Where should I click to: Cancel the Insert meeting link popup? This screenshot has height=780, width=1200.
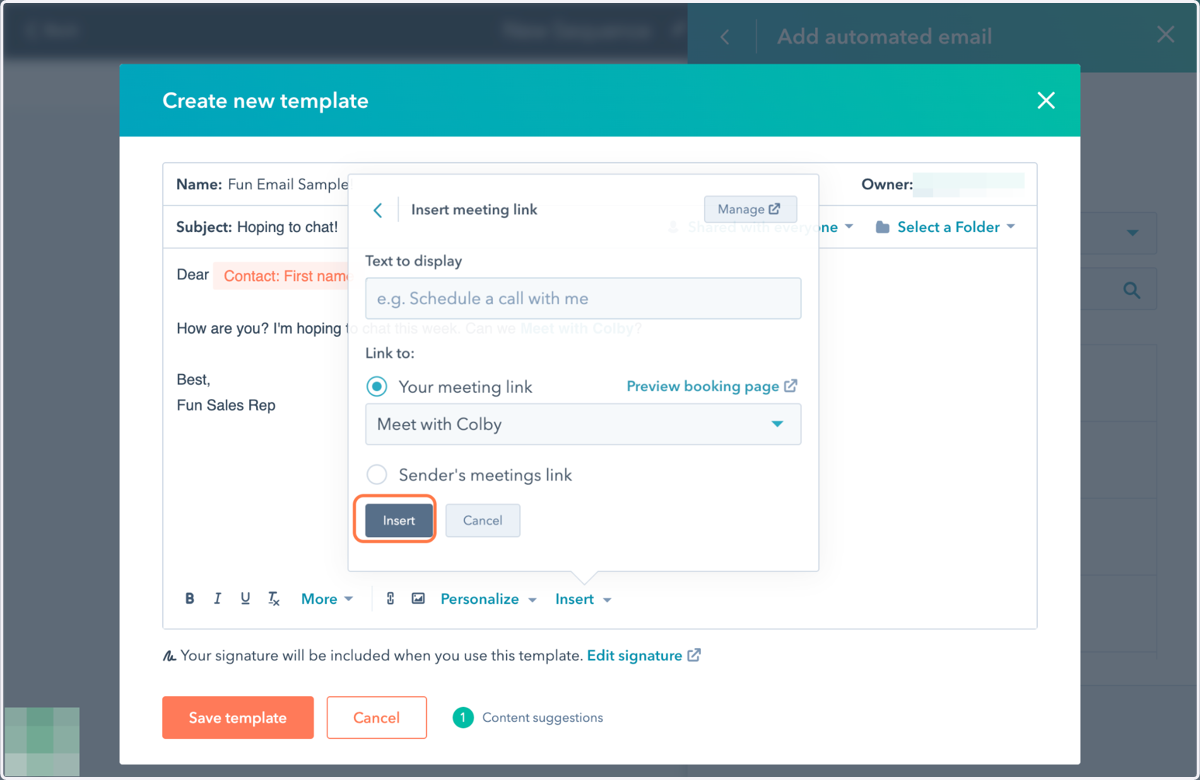pyautogui.click(x=482, y=520)
